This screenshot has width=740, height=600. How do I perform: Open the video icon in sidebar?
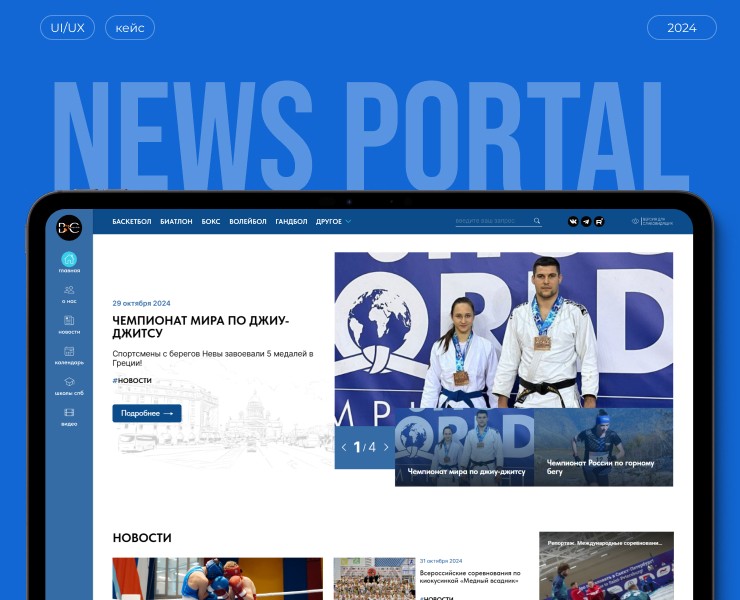69,413
